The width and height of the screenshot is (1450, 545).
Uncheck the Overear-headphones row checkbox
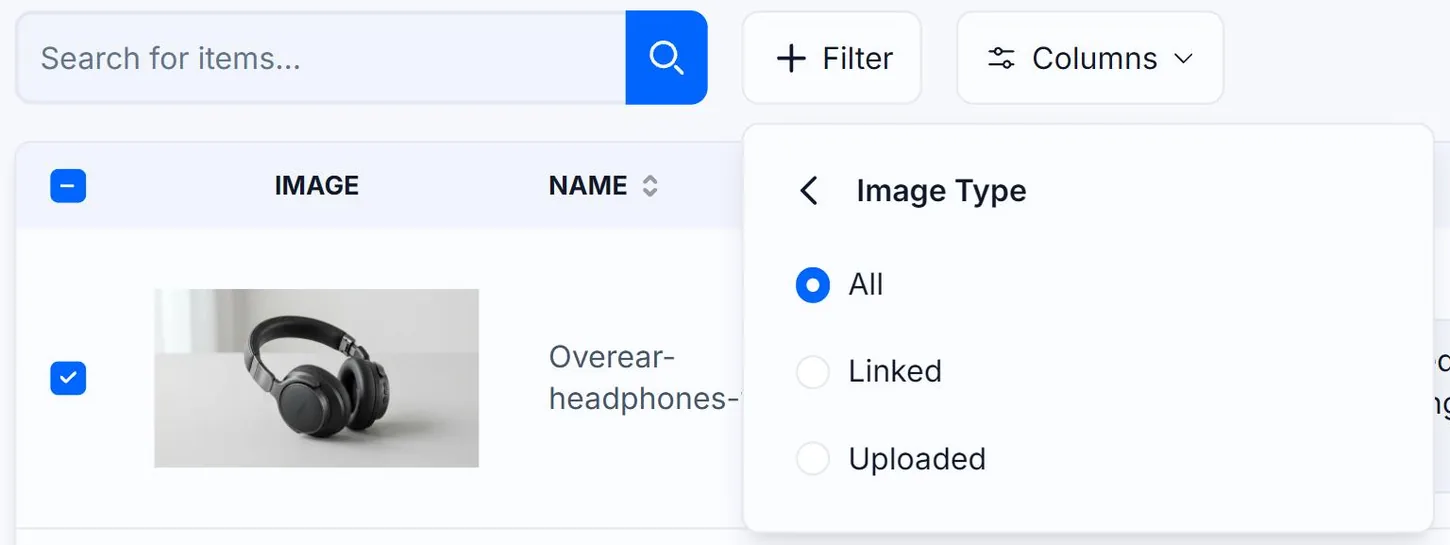coord(68,378)
